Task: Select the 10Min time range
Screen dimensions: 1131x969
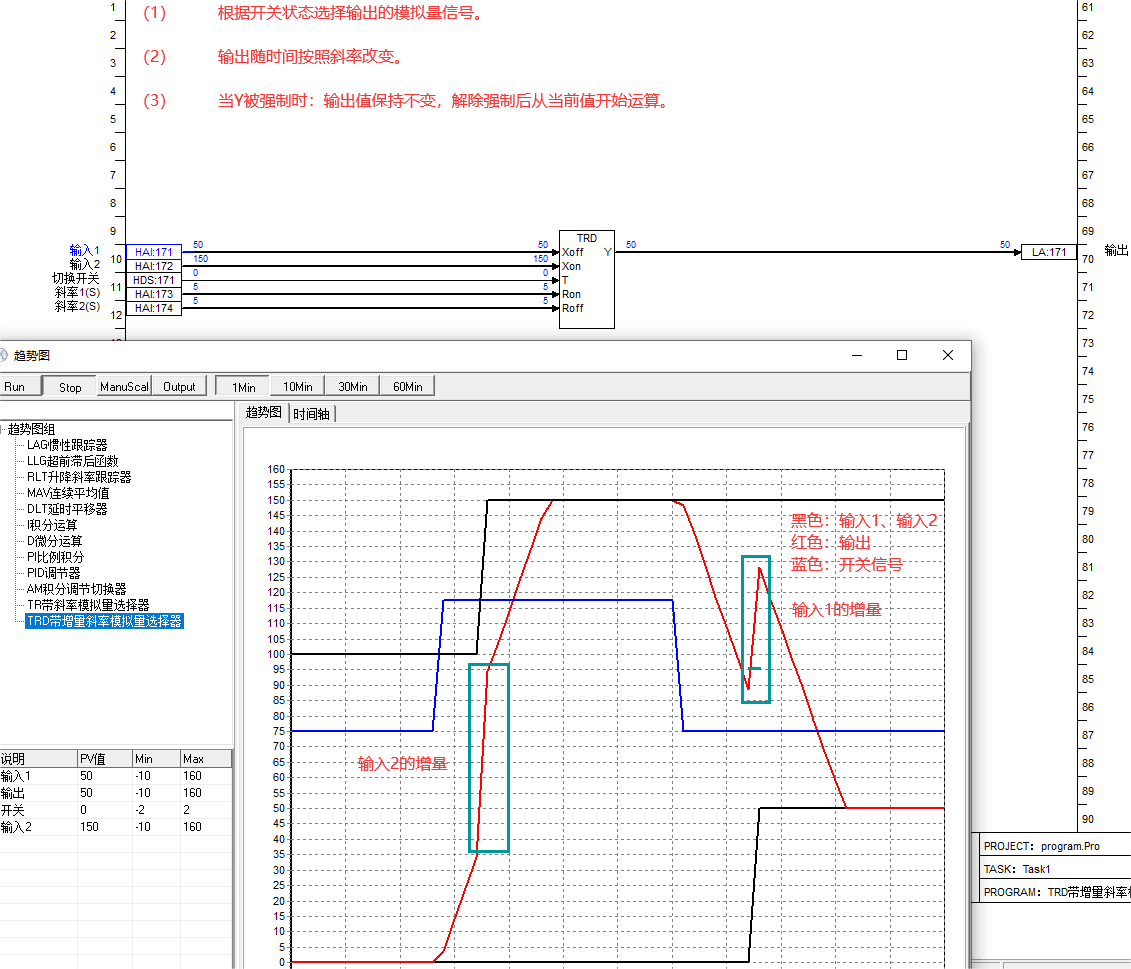Action: pos(298,387)
